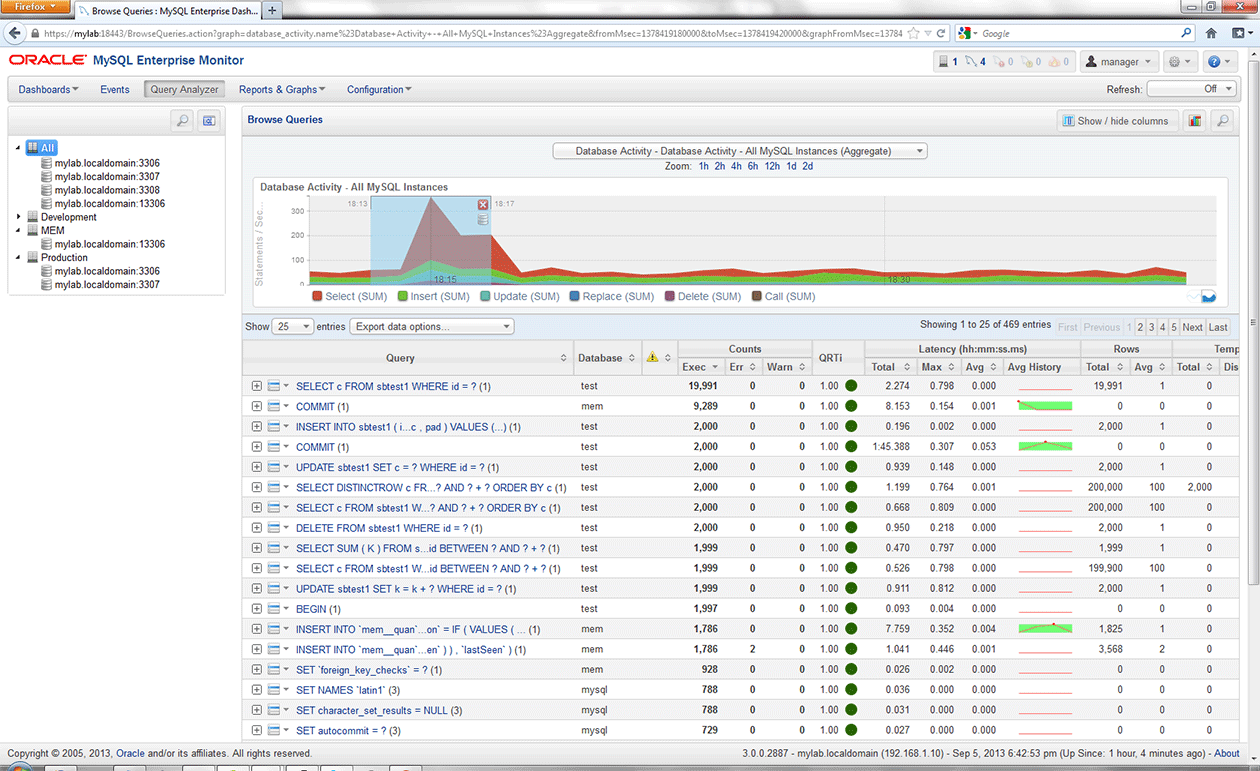Click the blue chart icon at the graph's bottom-right corner
Image resolution: width=1260 pixels, height=771 pixels.
(x=1208, y=295)
